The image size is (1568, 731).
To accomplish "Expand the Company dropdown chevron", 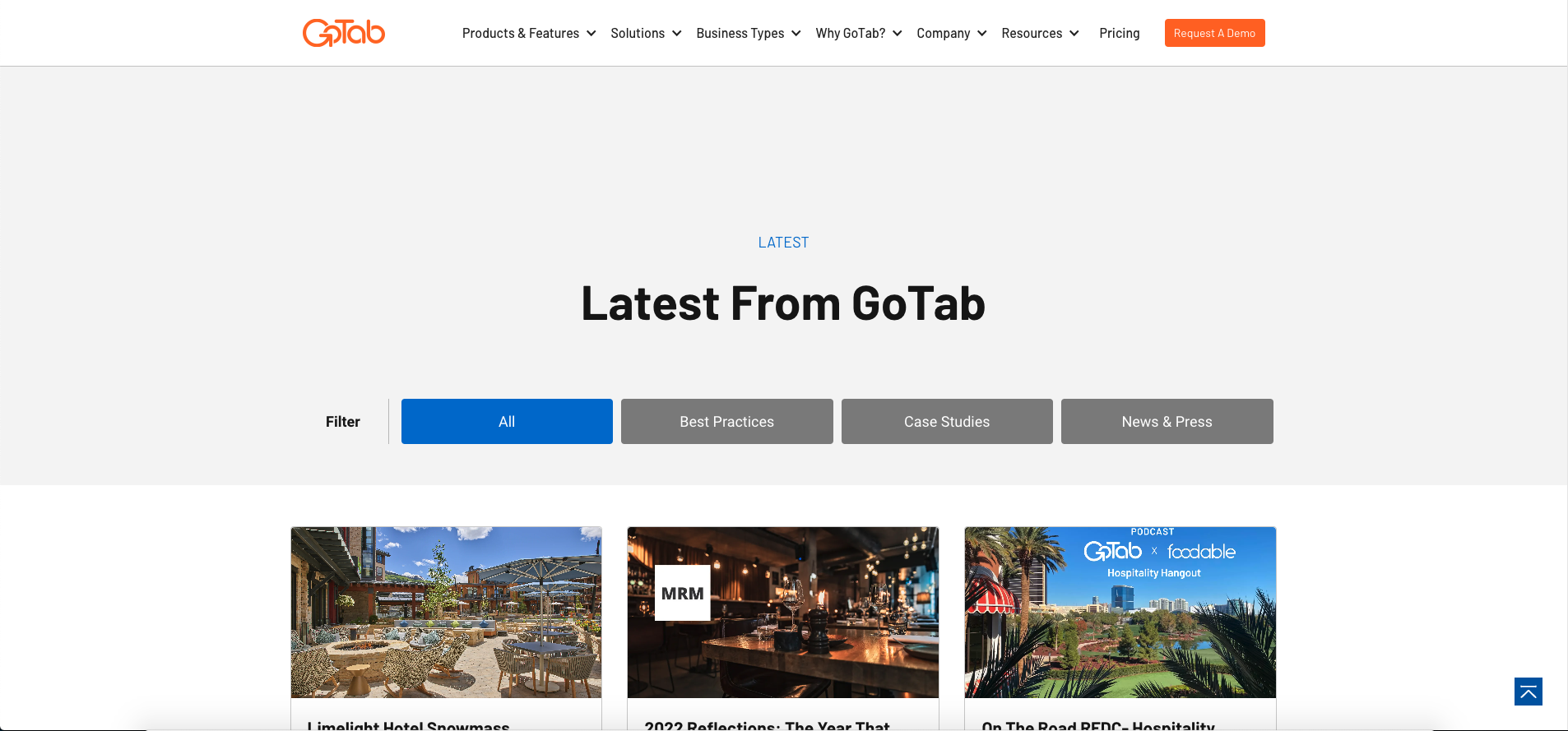I will (981, 34).
